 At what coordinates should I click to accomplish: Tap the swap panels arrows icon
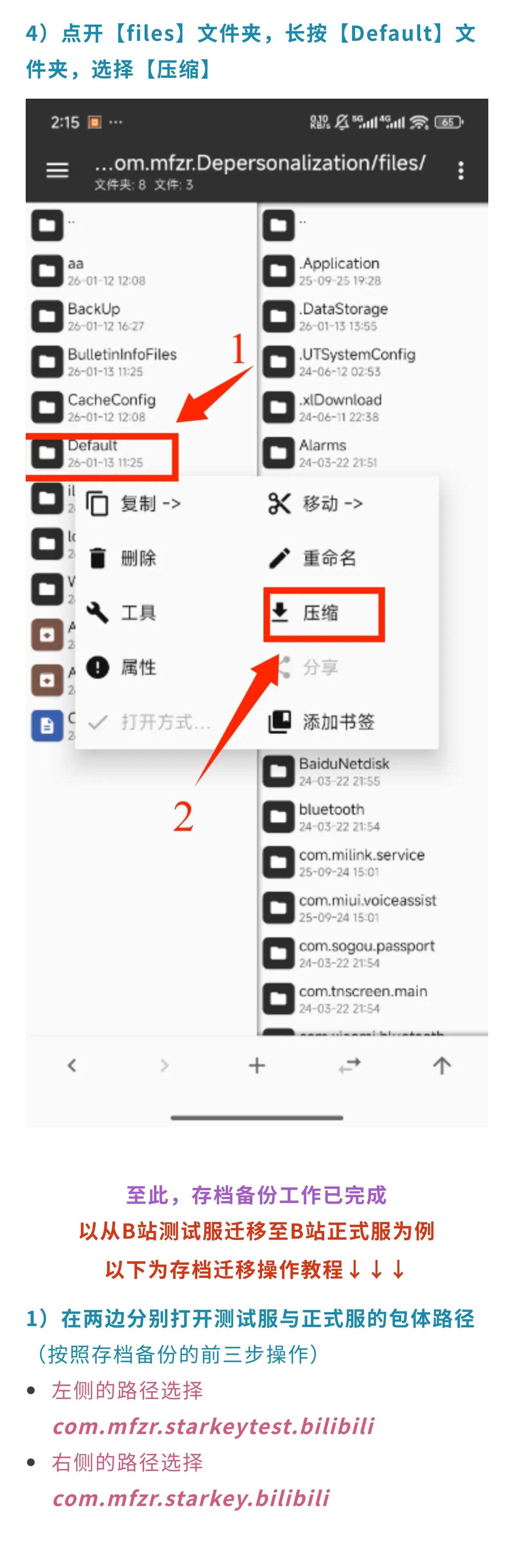coord(349,1065)
